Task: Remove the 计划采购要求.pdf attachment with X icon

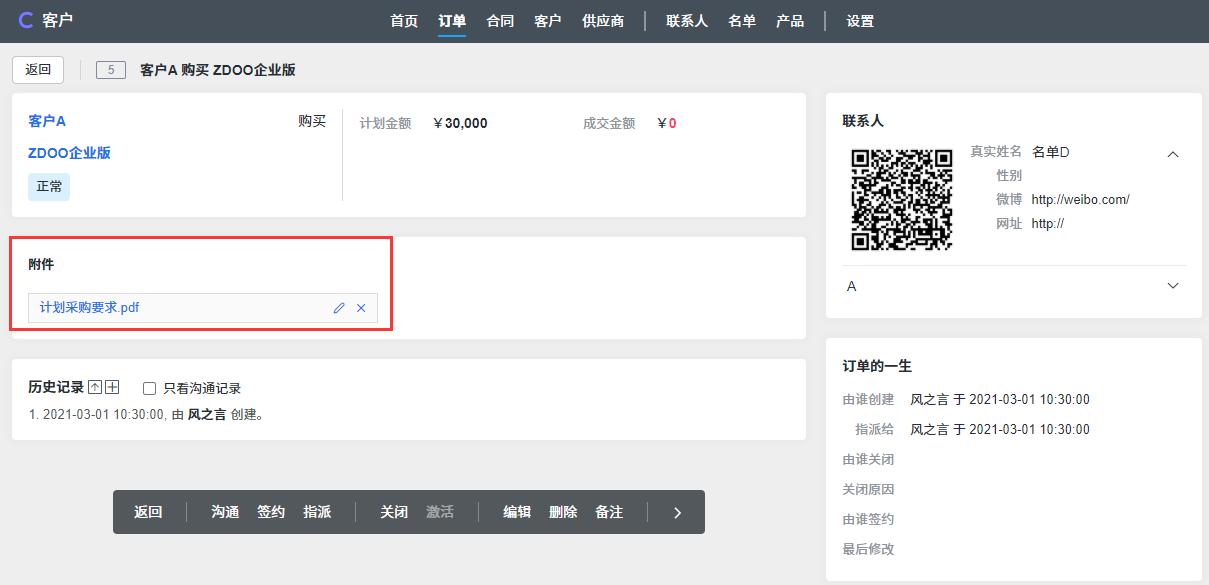Action: click(361, 308)
